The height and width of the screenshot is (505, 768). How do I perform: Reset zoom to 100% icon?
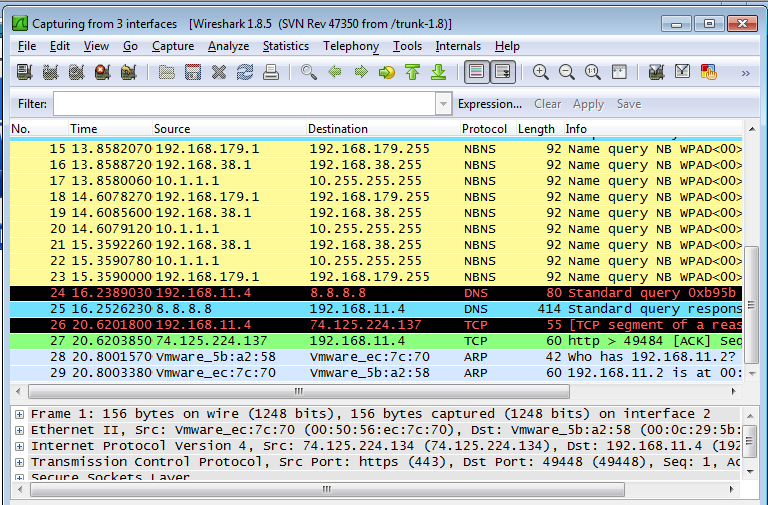[x=593, y=72]
